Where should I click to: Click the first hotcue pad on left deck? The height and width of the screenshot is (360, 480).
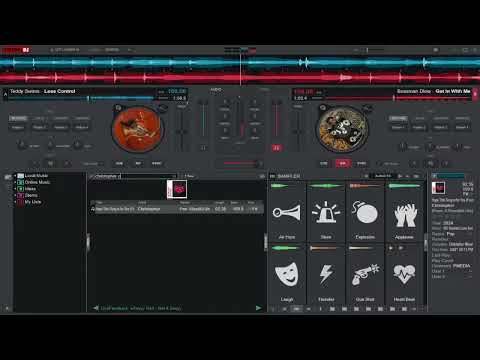pyautogui.click(x=18, y=127)
